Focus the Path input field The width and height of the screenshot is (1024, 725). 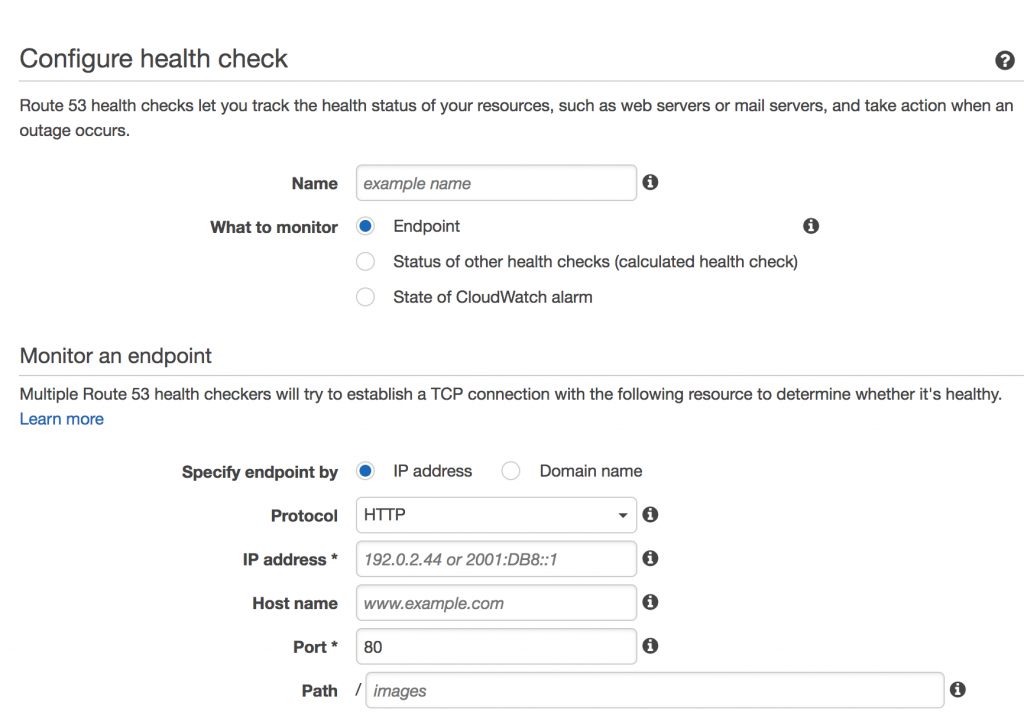[x=654, y=690]
